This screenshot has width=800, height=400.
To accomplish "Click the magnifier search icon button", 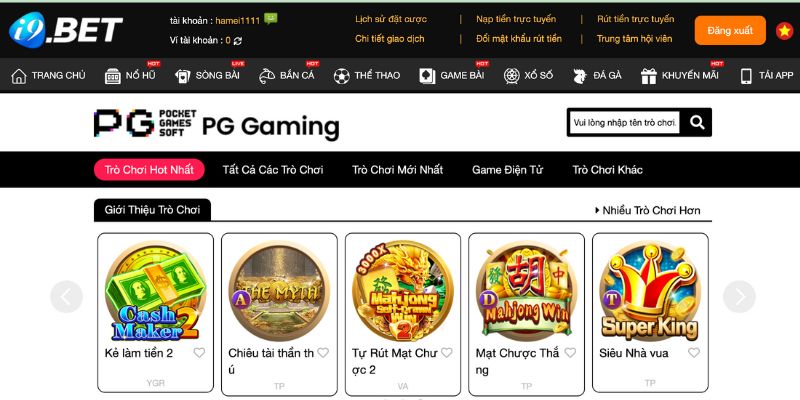I will (x=696, y=122).
